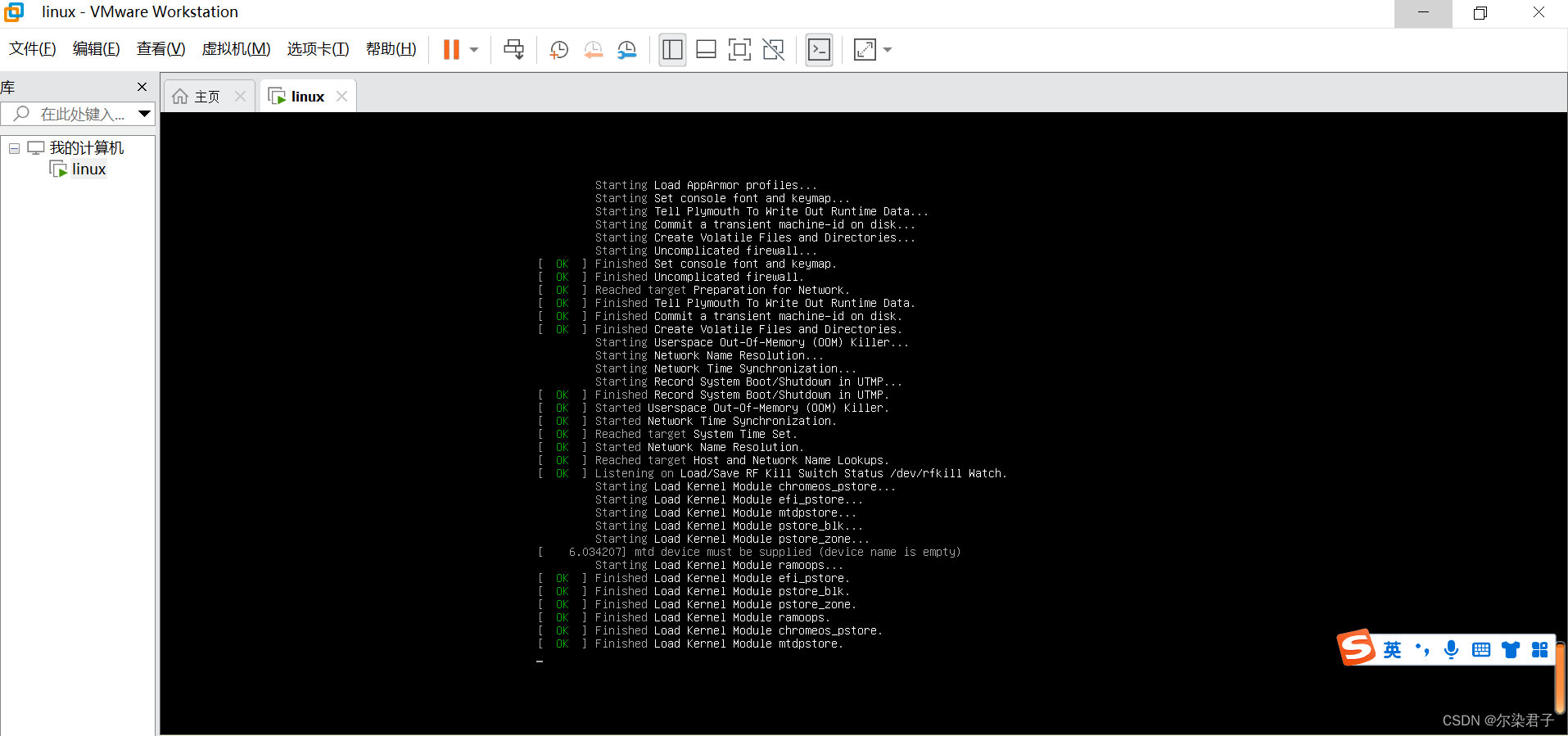The height and width of the screenshot is (736, 1568).
Task: Open the 选项卡(T) menu
Action: tap(319, 49)
